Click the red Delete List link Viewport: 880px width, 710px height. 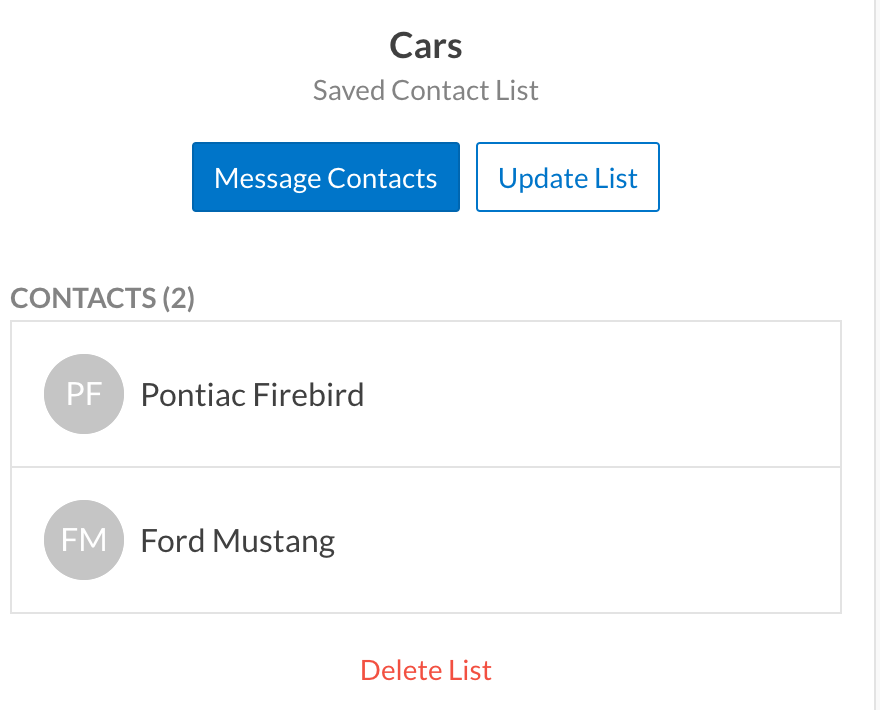426,670
